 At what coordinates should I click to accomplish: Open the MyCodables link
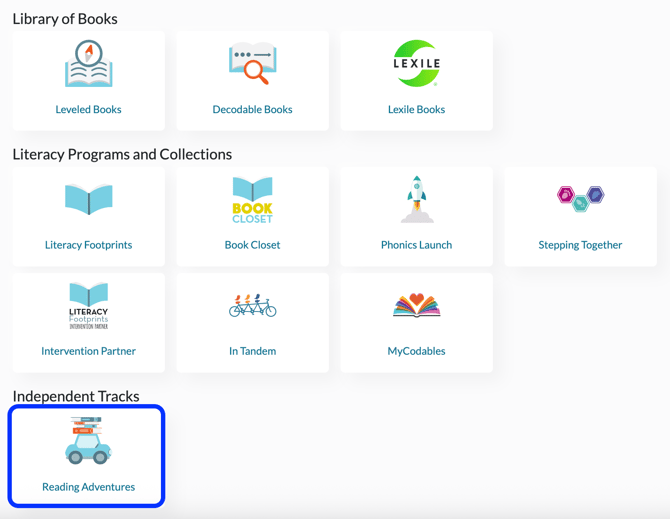tap(417, 351)
